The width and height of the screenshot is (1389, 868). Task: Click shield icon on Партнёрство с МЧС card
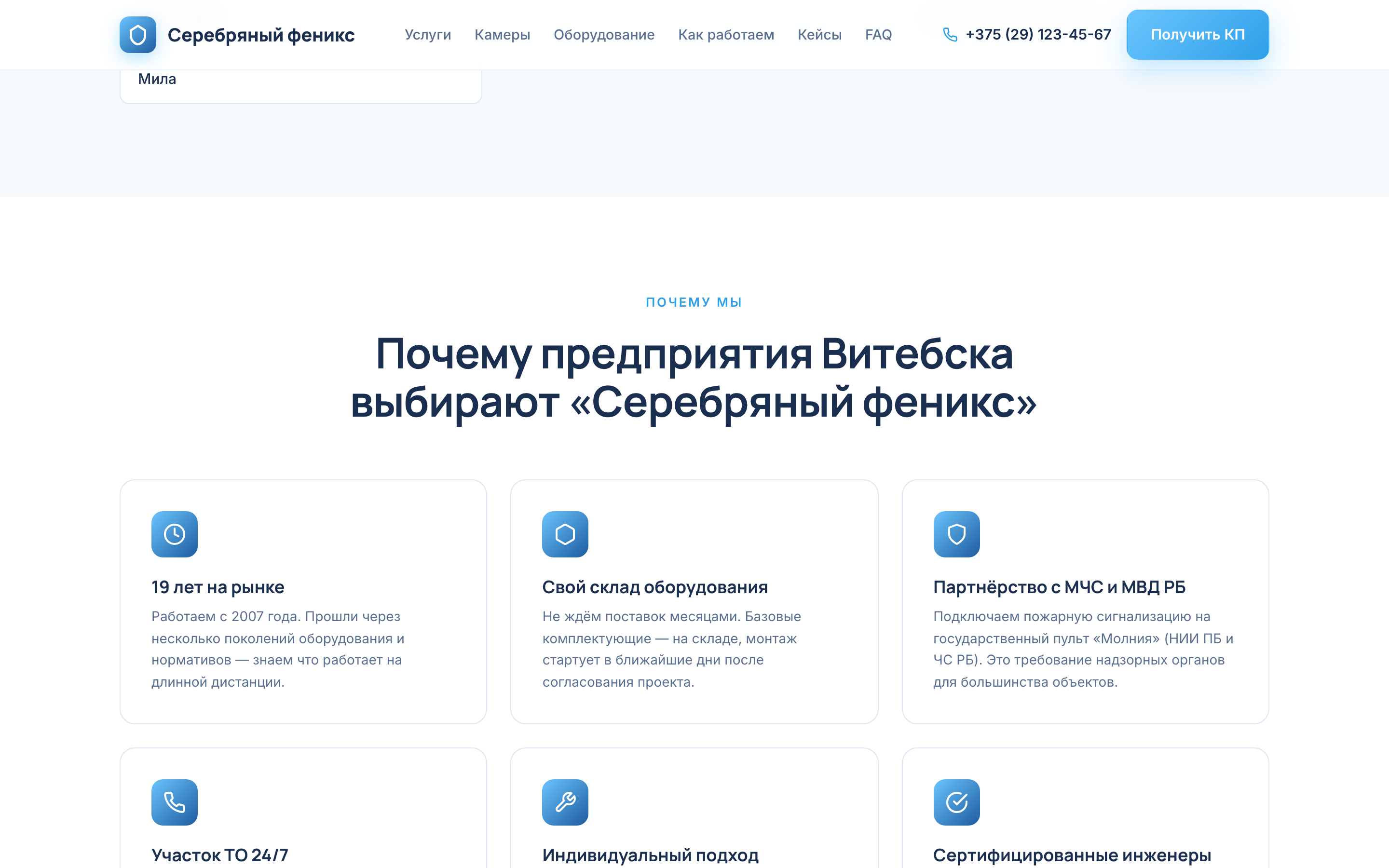tap(956, 534)
